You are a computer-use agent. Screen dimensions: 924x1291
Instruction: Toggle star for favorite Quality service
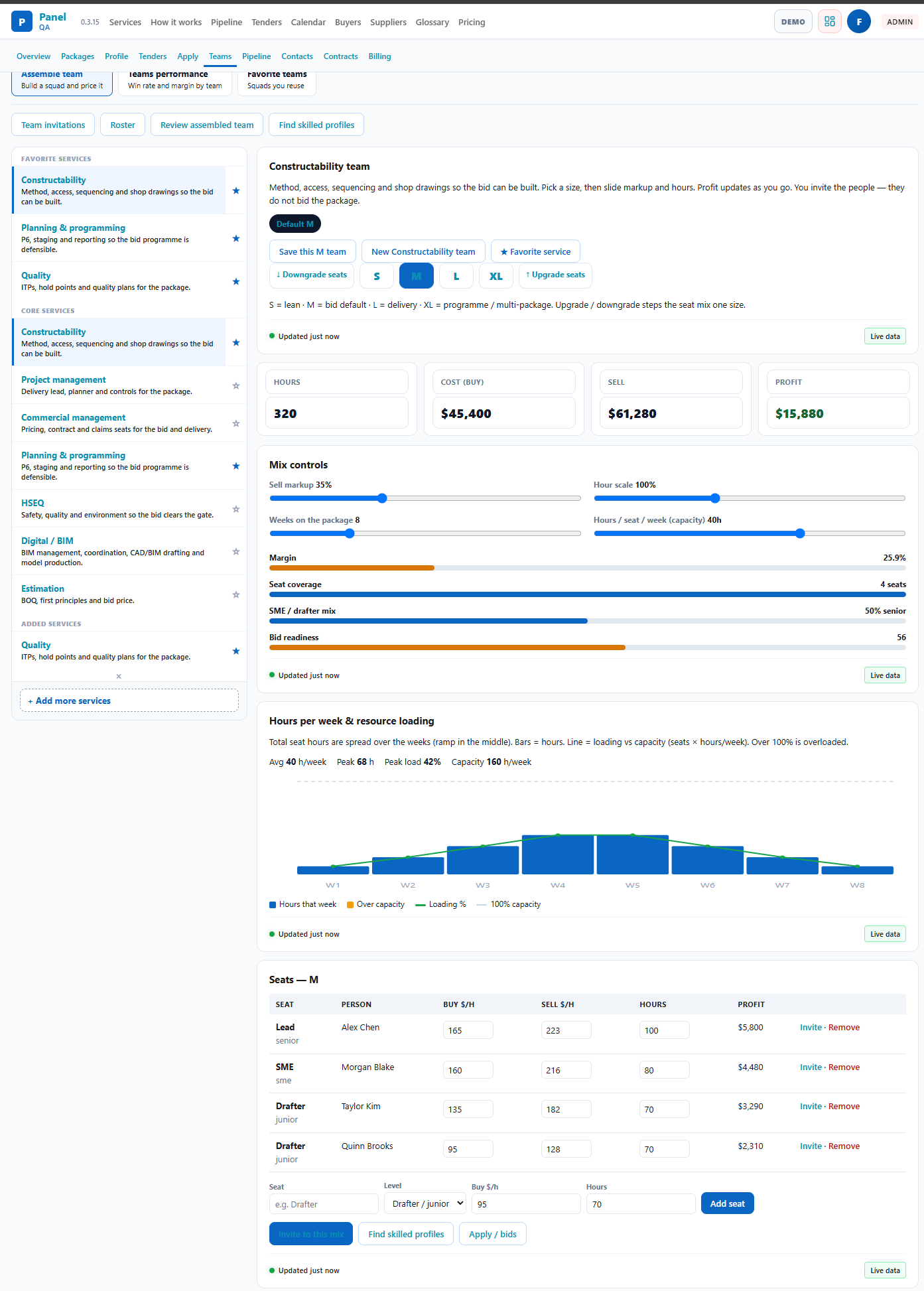point(236,281)
